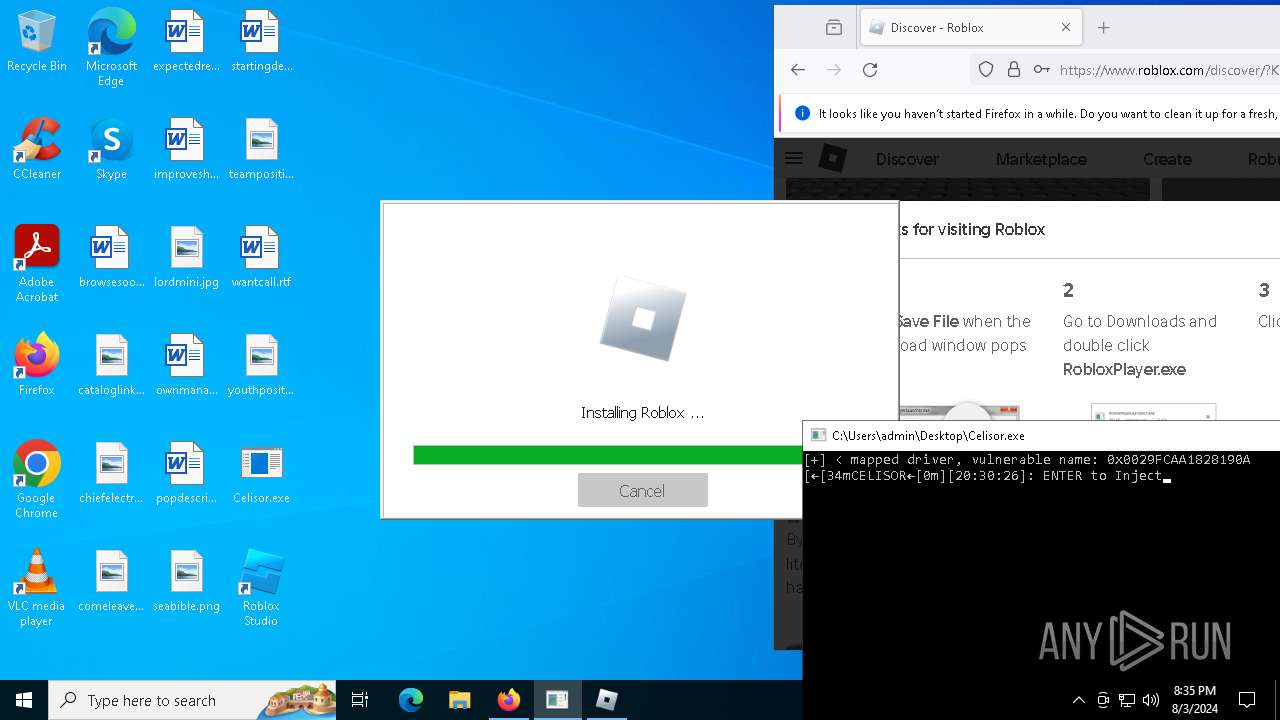Go back in Firefox
This screenshot has width=1280, height=720.
pos(797,70)
